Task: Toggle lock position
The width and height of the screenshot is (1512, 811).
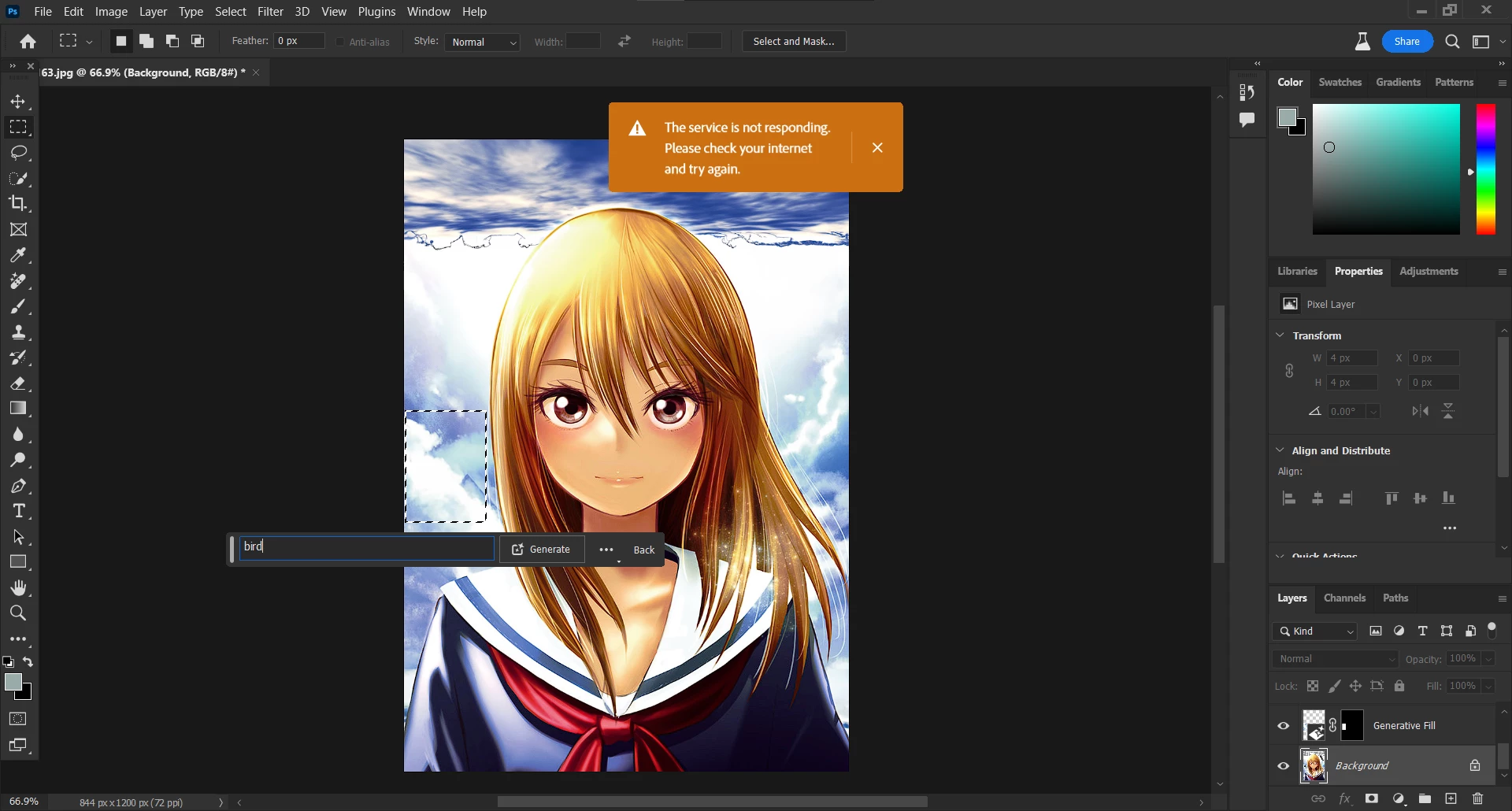Action: [x=1355, y=687]
